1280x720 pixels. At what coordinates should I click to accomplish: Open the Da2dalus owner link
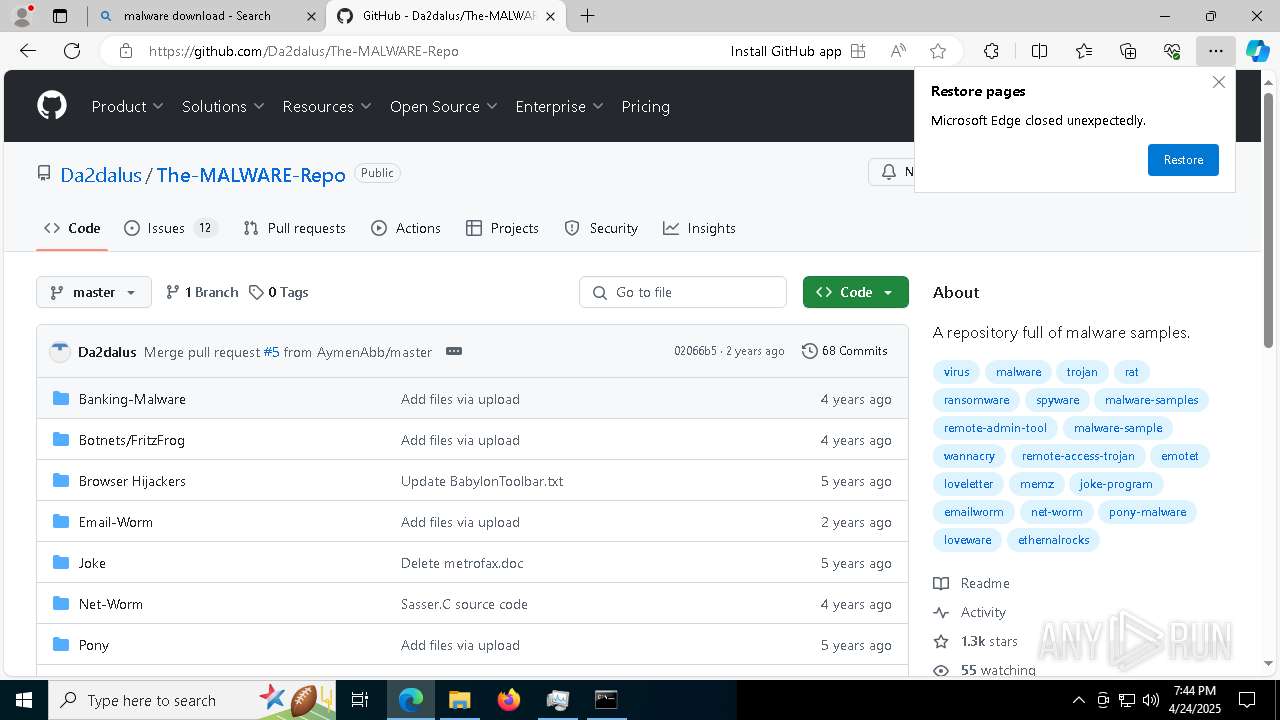(x=101, y=175)
